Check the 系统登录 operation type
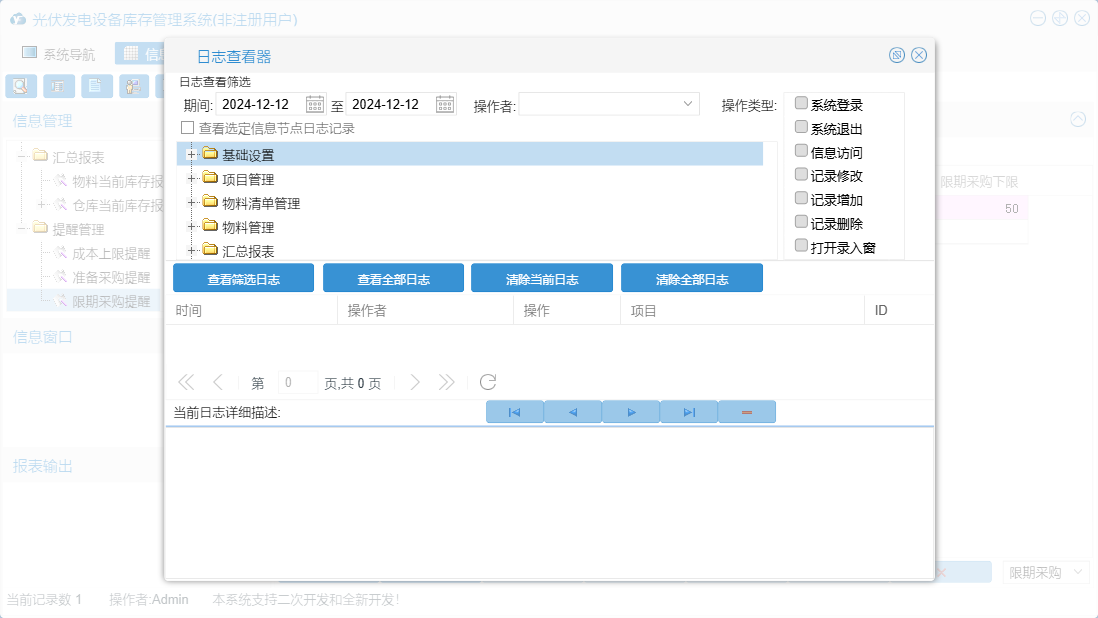 (801, 104)
